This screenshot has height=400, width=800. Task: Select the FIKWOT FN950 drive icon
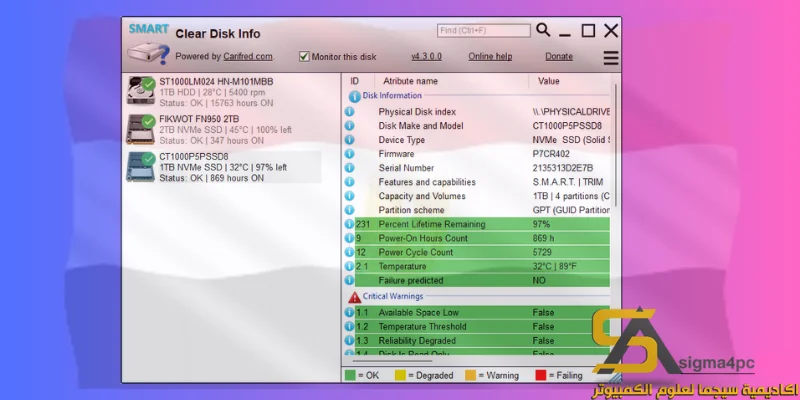[141, 129]
